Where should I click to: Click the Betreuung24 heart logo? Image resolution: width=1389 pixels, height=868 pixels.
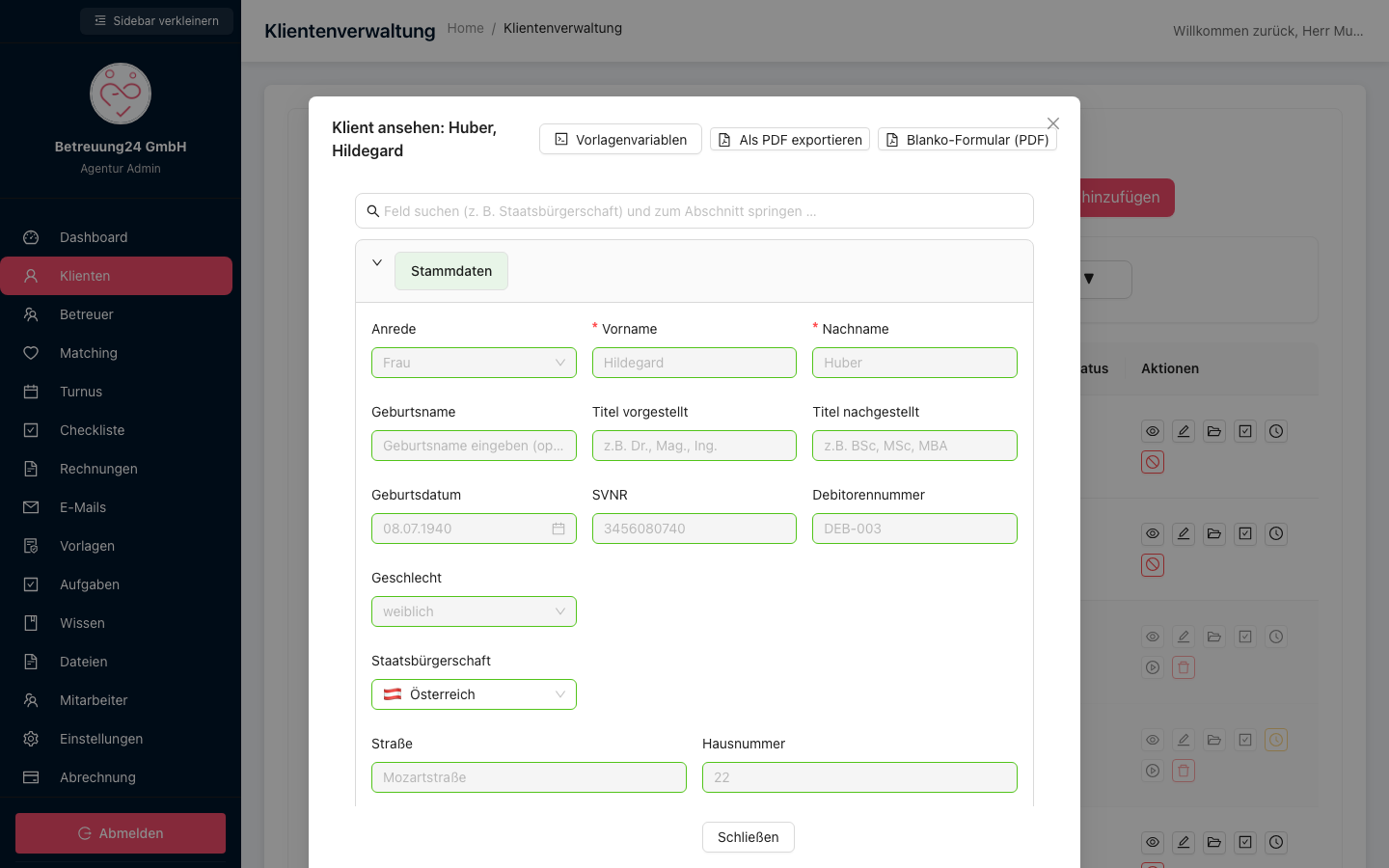(121, 94)
